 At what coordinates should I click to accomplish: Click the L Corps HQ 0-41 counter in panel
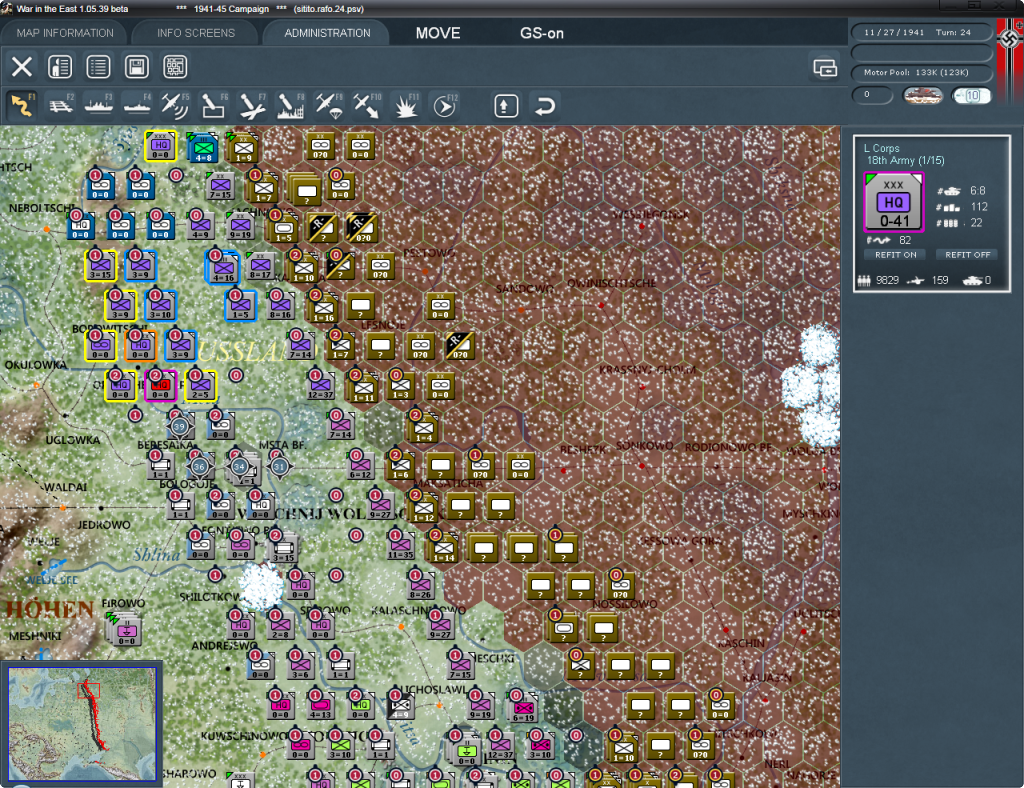[x=893, y=202]
